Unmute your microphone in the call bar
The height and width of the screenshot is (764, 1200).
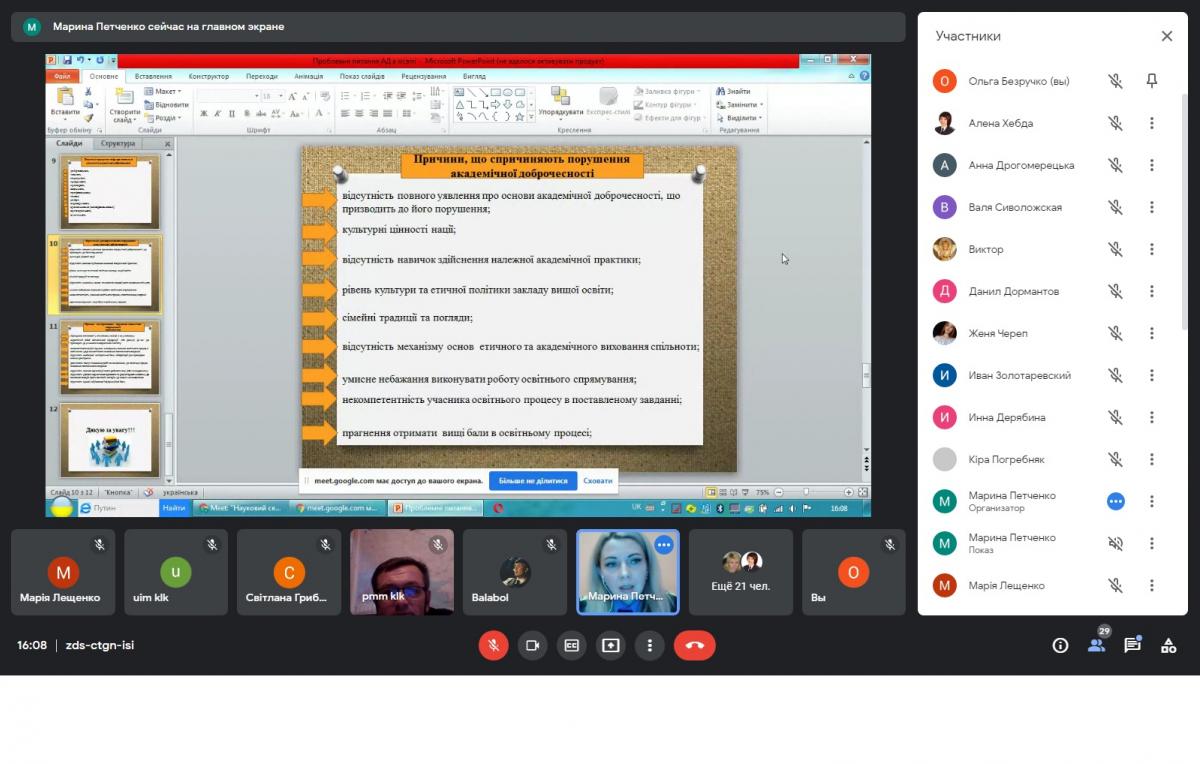pyautogui.click(x=492, y=645)
